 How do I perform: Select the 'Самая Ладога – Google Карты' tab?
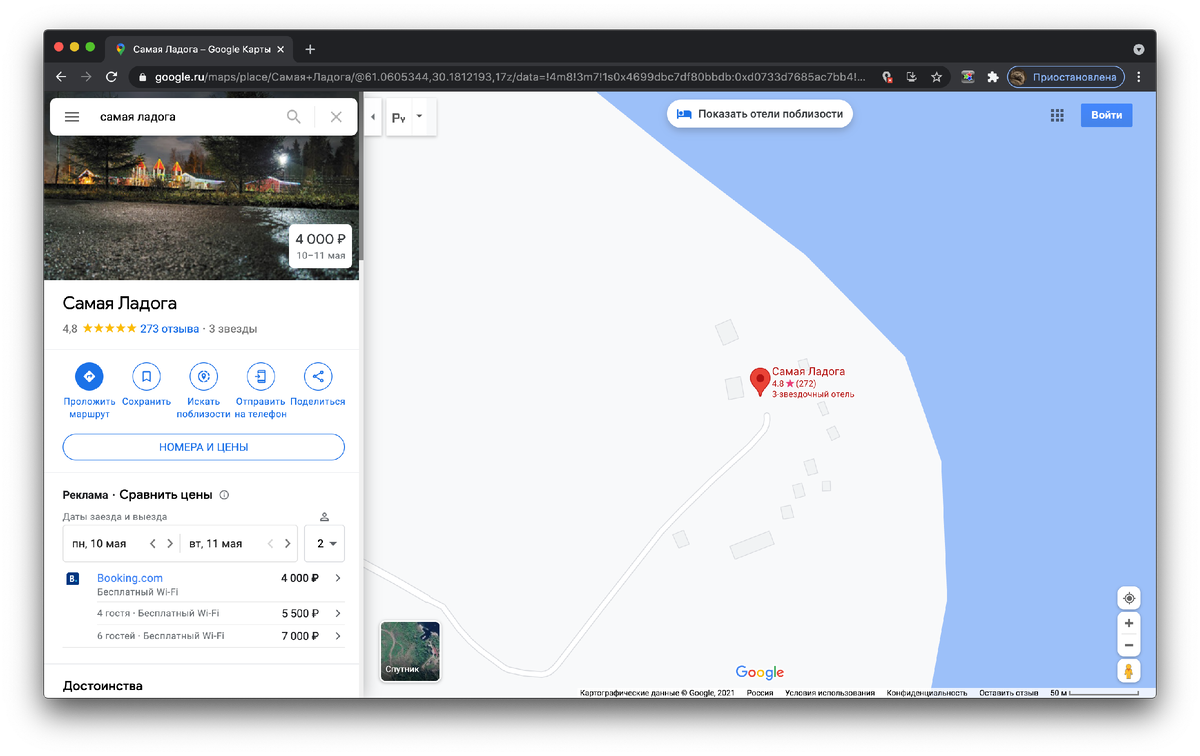[x=200, y=48]
